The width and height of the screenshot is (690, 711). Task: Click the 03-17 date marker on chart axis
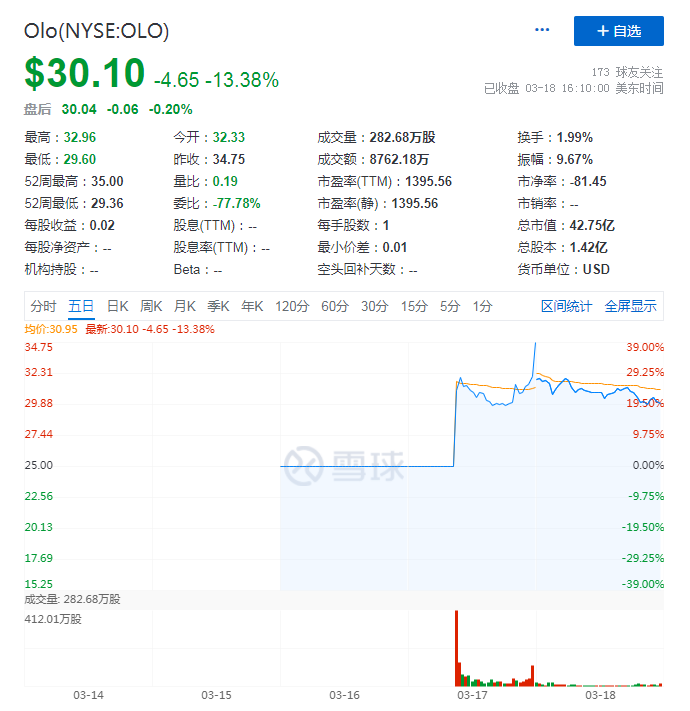(x=472, y=695)
